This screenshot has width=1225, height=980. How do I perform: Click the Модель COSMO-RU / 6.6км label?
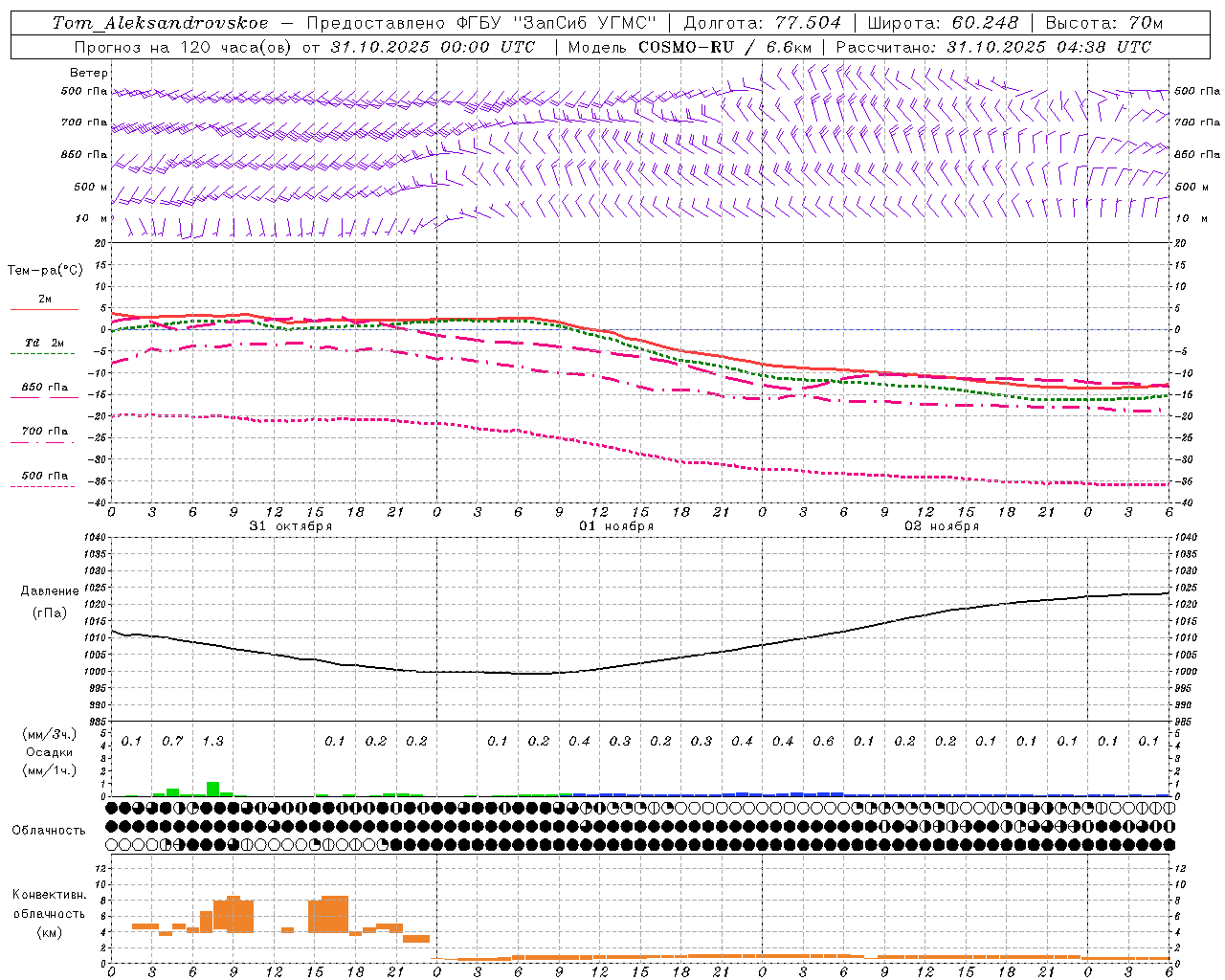689,47
